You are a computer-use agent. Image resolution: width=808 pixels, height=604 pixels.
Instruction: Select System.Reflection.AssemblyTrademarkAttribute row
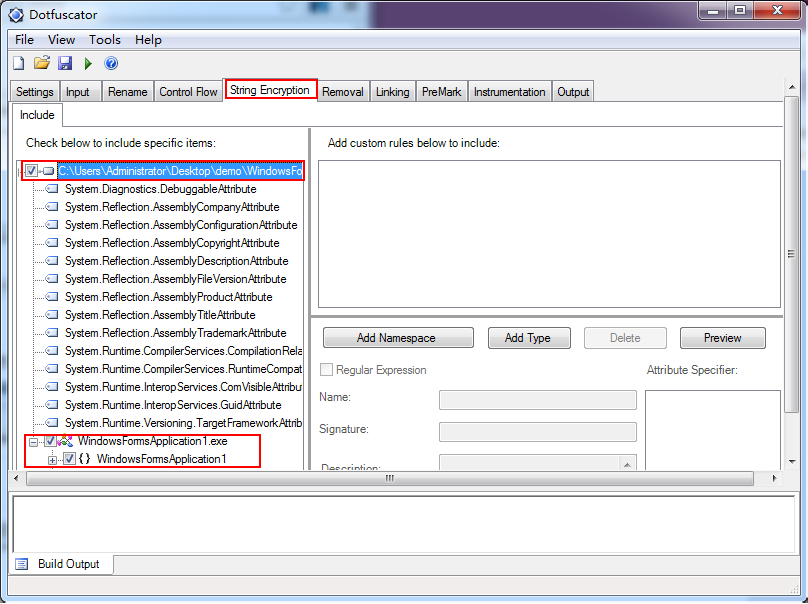tap(175, 333)
